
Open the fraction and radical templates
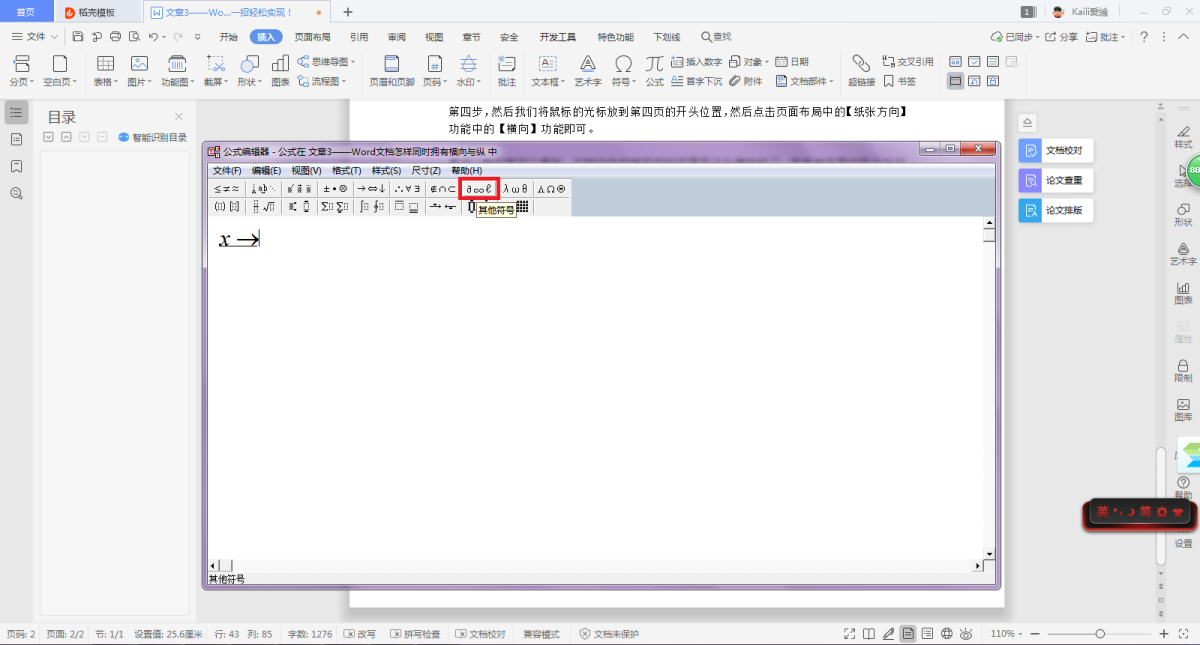pyautogui.click(x=262, y=207)
